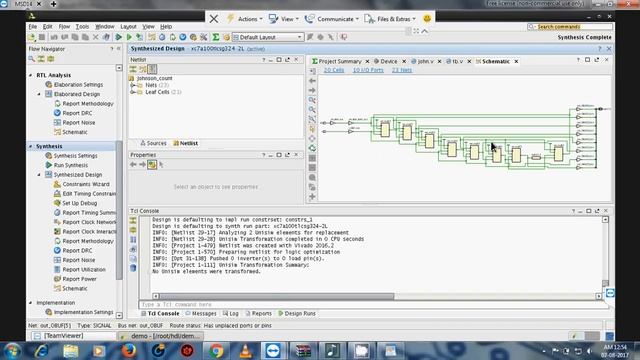Collapse the RTL Analysis section
The height and width of the screenshot is (360, 640).
click(31, 76)
